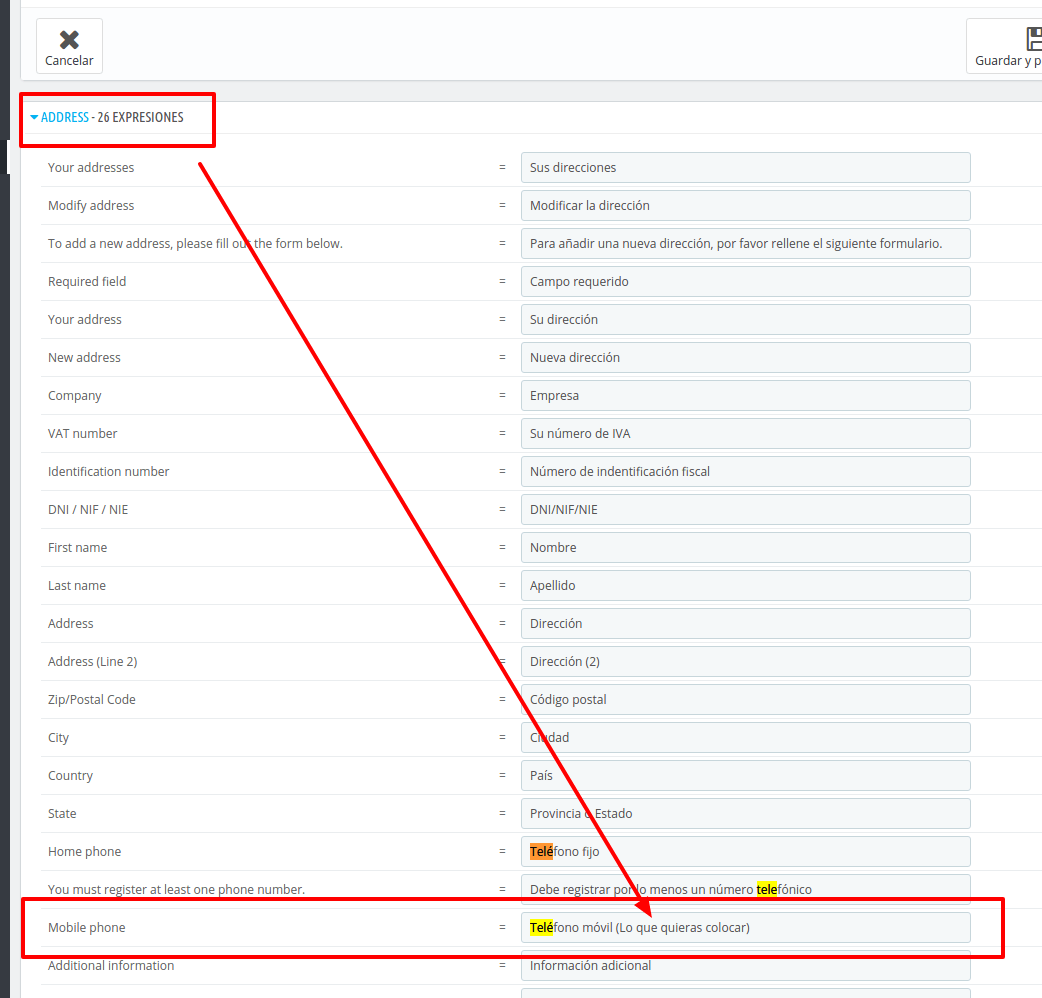Click the 'Teléfono móvil' translation field
The image size is (1042, 998).
[746, 928]
